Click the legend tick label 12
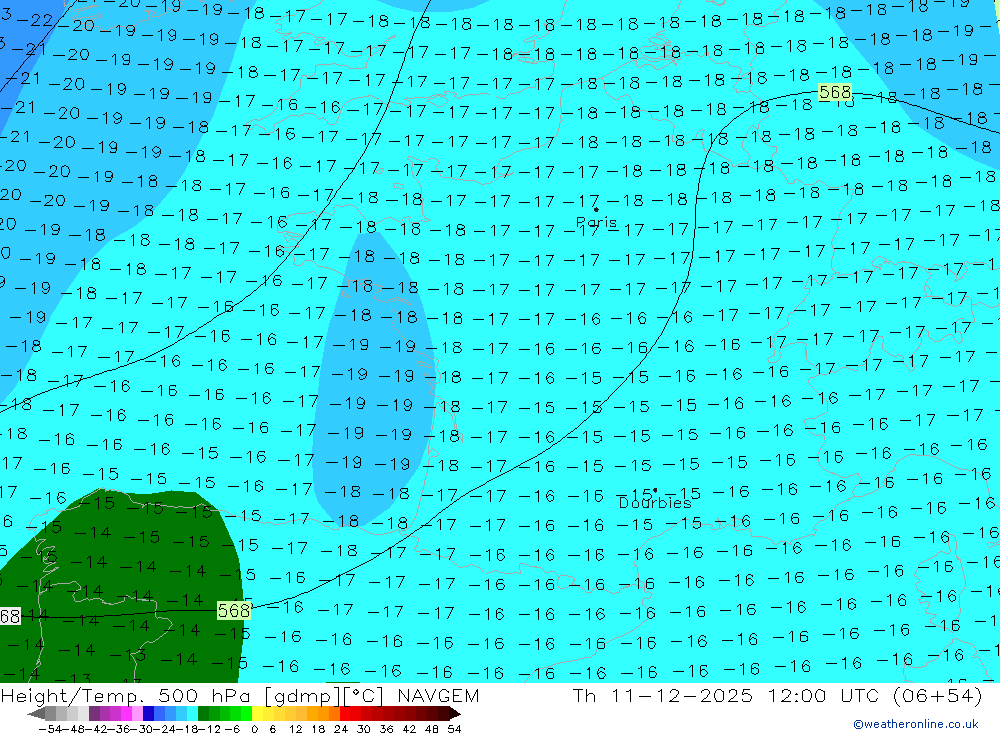 295,729
